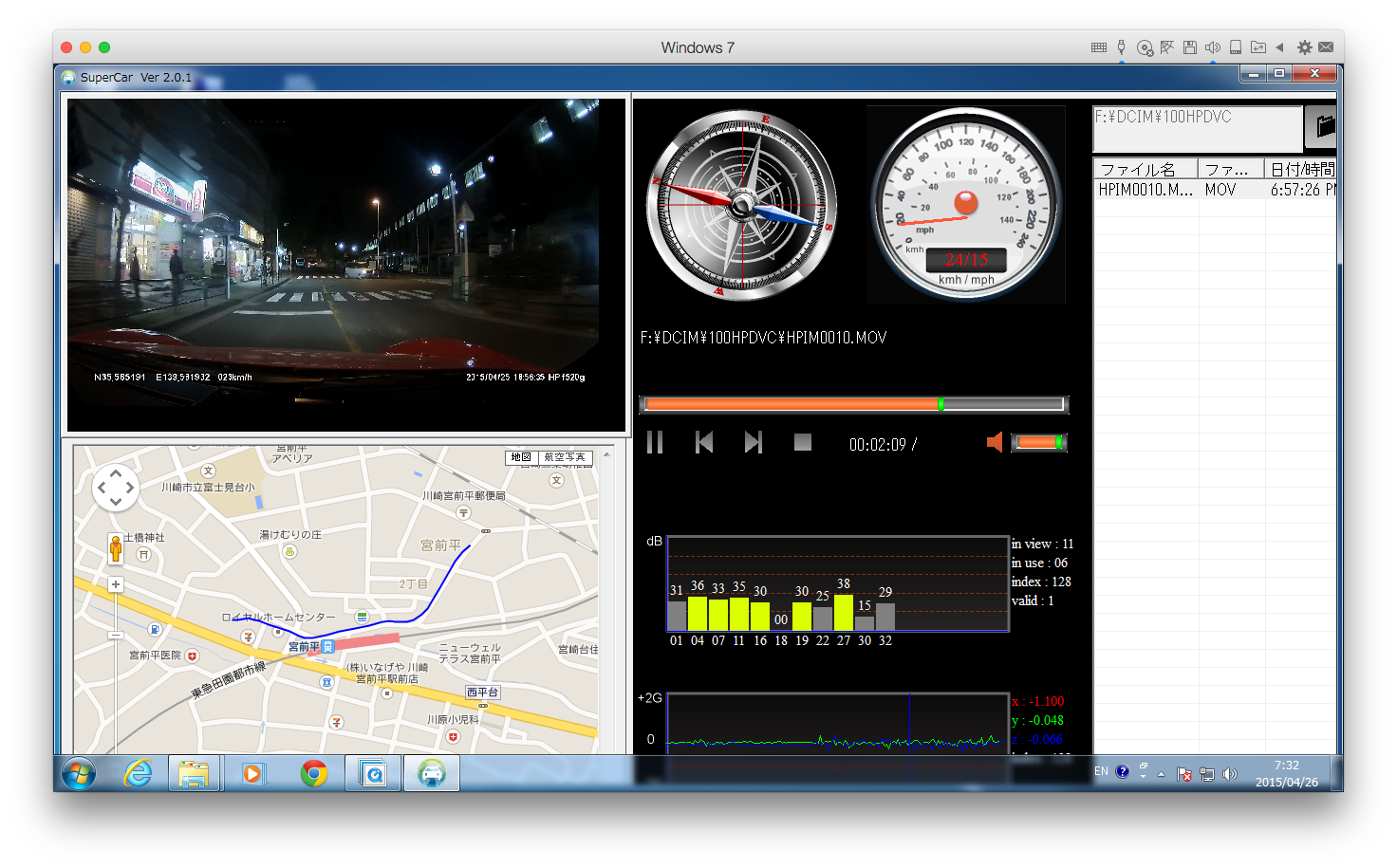Zoom out on the map with minus
Screen dimensions: 1397x868
tap(116, 634)
